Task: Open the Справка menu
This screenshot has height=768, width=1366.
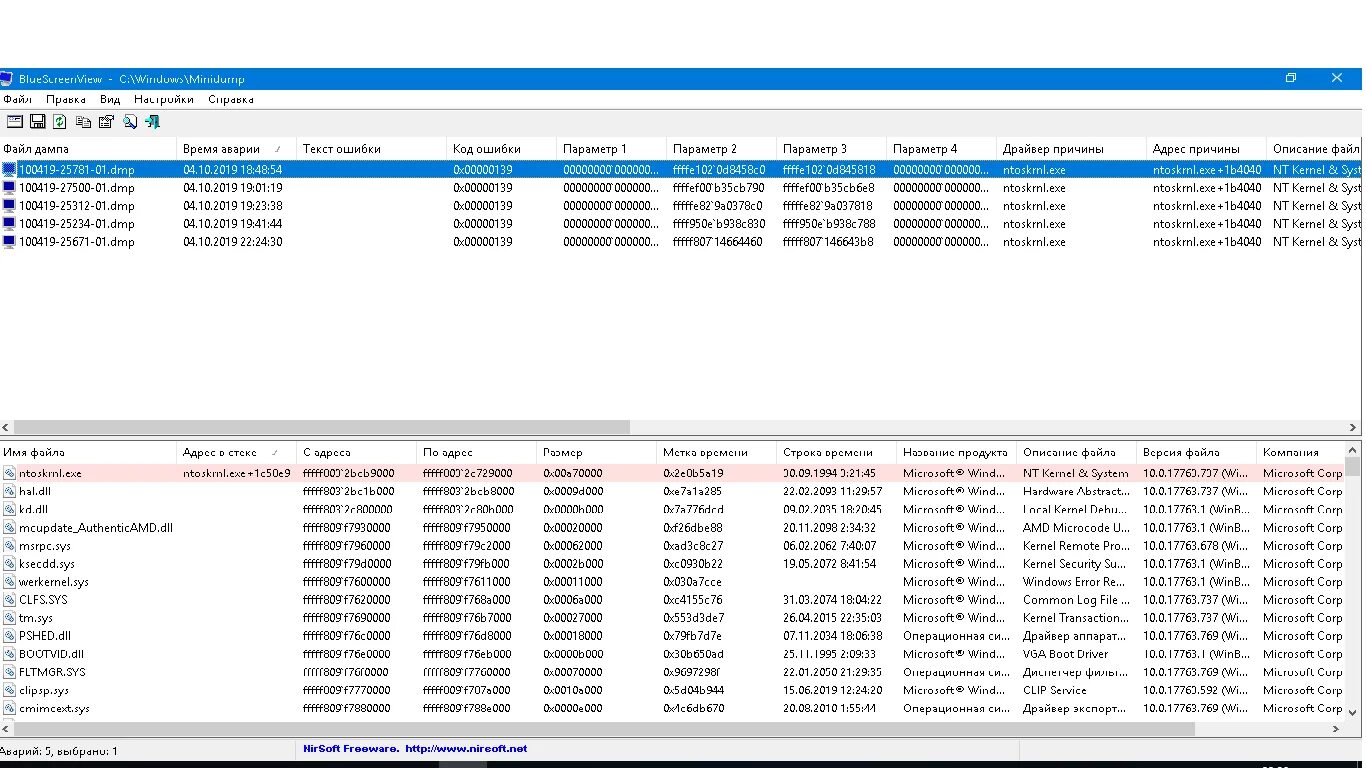Action: [231, 99]
